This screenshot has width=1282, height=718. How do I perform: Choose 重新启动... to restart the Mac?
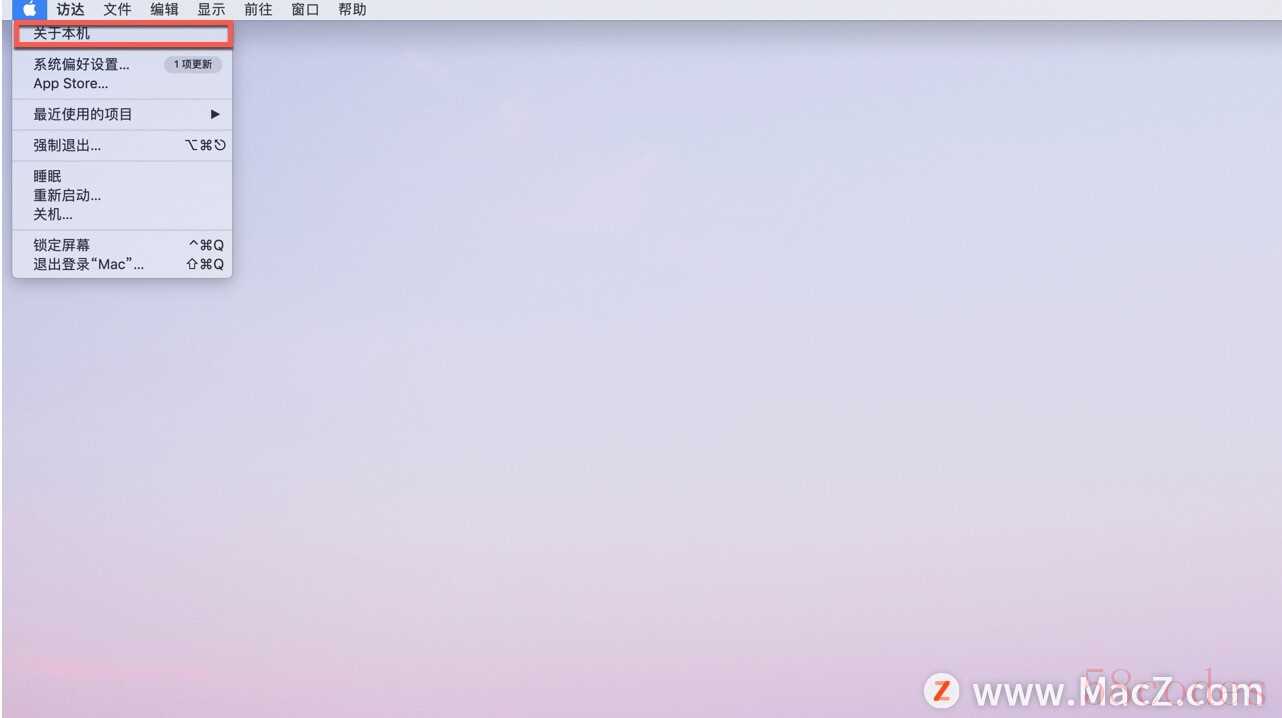coord(67,195)
